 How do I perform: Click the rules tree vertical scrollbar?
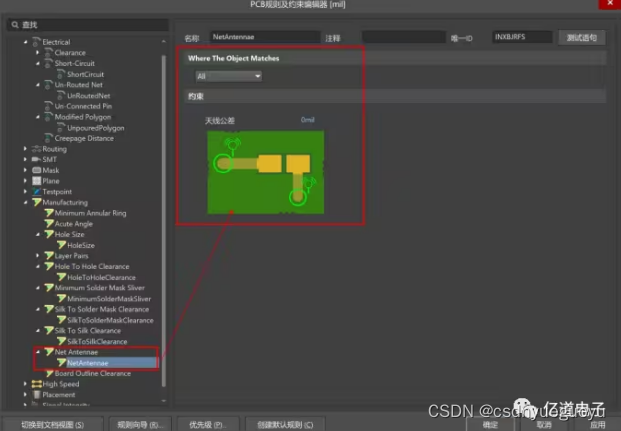click(x=164, y=221)
